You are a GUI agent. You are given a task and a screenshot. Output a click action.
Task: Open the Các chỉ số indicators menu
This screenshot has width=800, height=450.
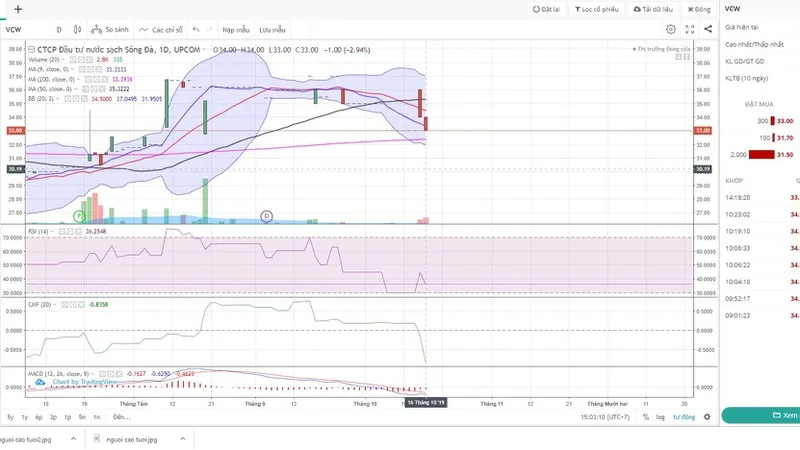[161, 30]
